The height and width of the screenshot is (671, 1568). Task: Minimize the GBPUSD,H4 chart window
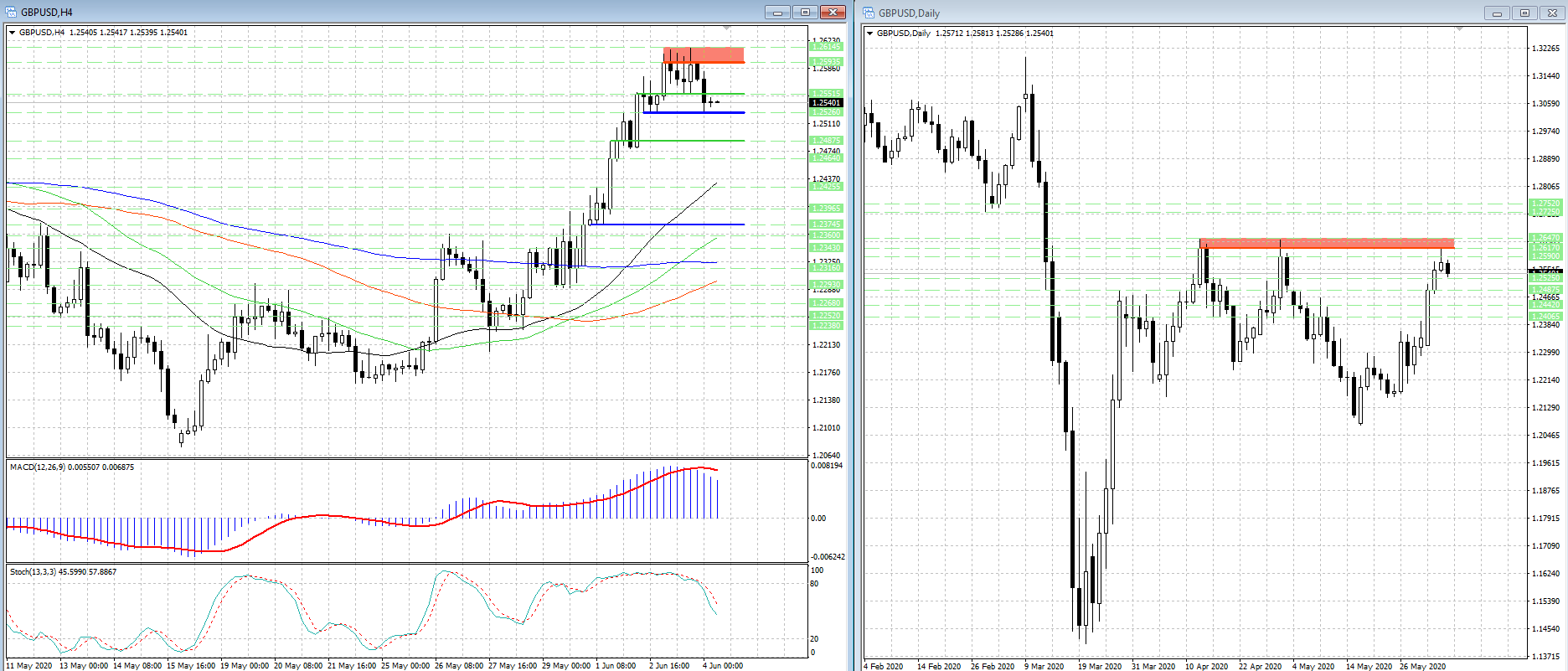point(776,13)
